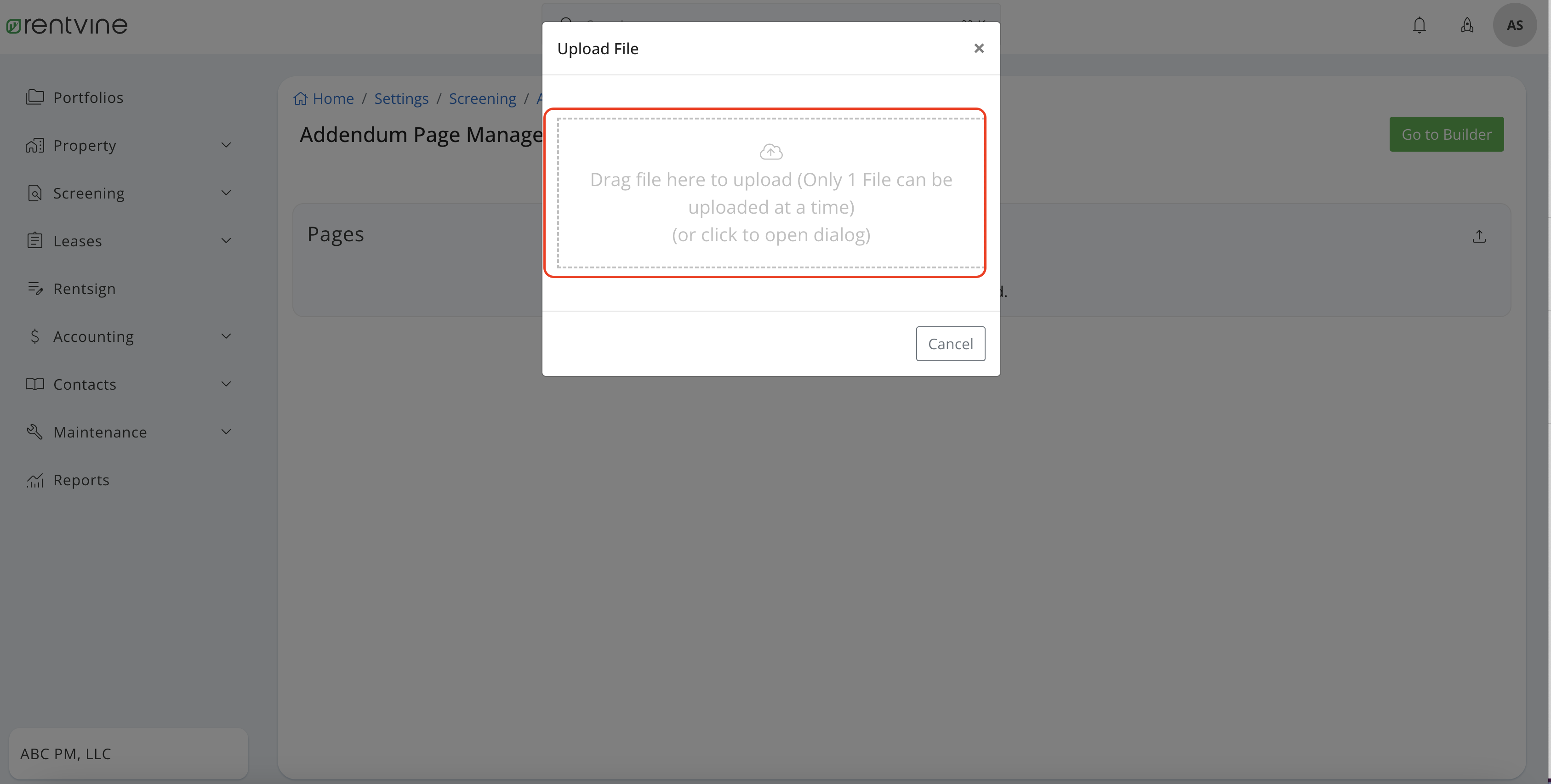Expand the Accounting section

(225, 336)
